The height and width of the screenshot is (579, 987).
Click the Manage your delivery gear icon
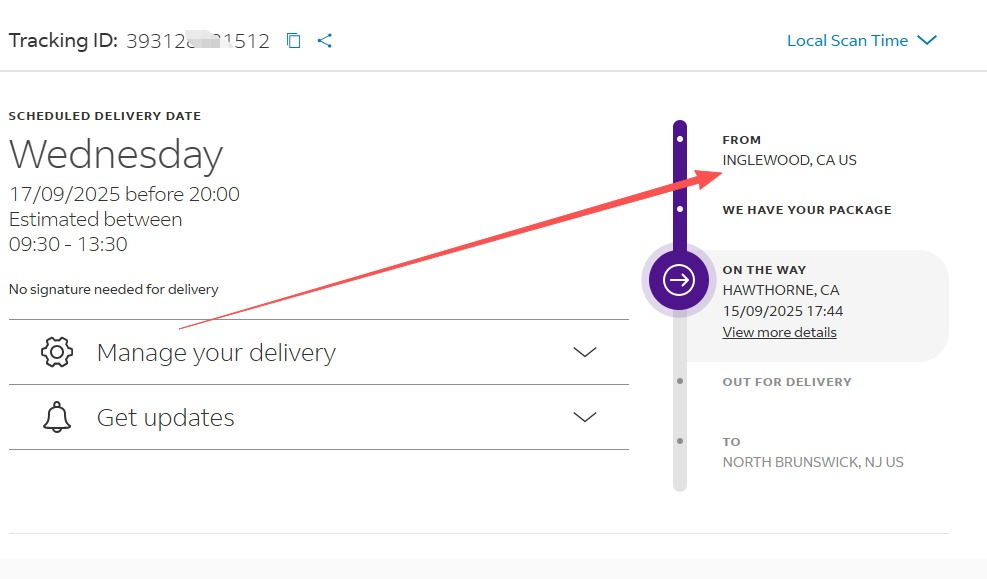57,352
